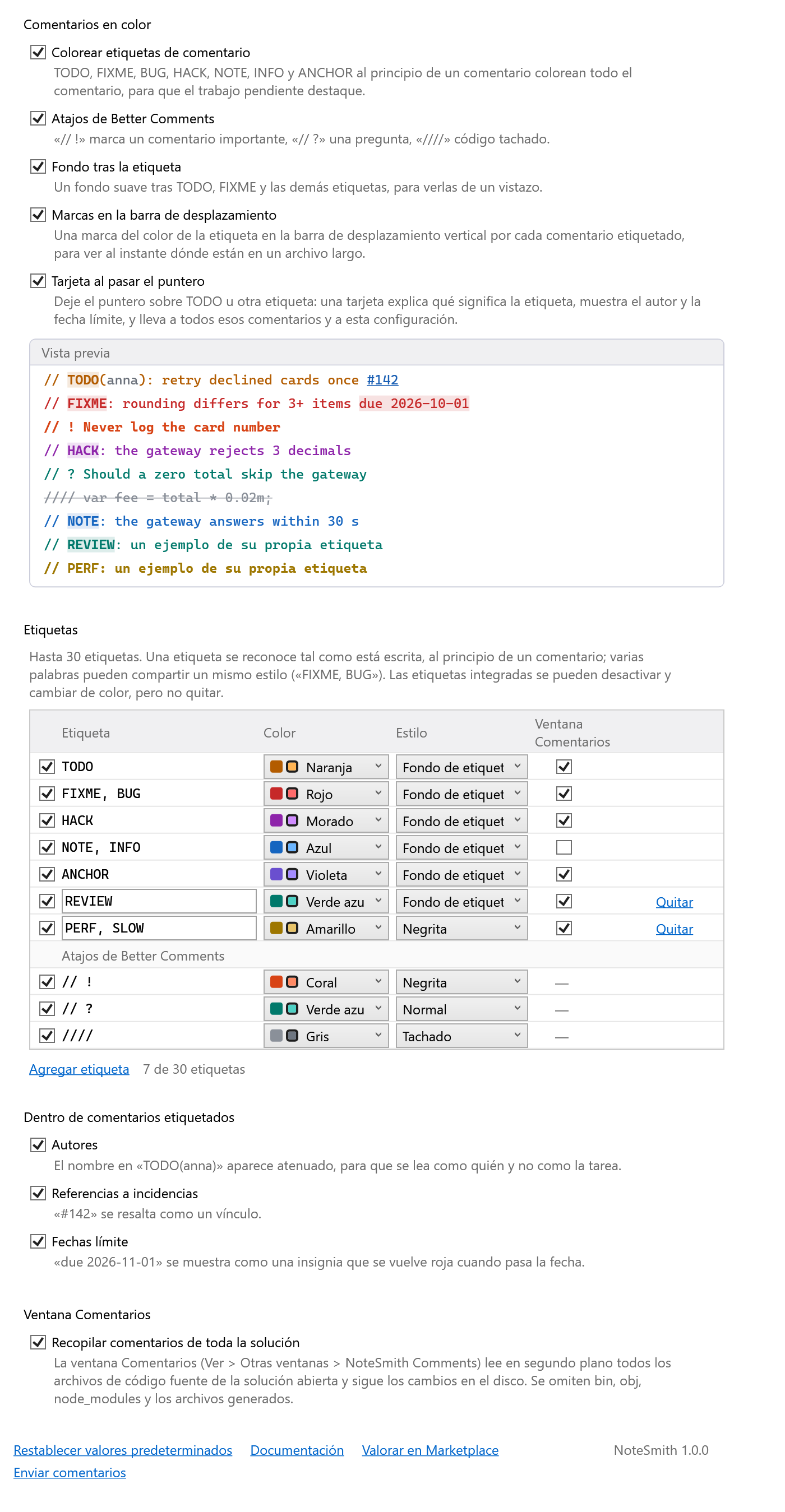Toggle 'Atajos de Better Comments' checkbox
Viewport: 785px width, 1512px height.
pyautogui.click(x=38, y=119)
